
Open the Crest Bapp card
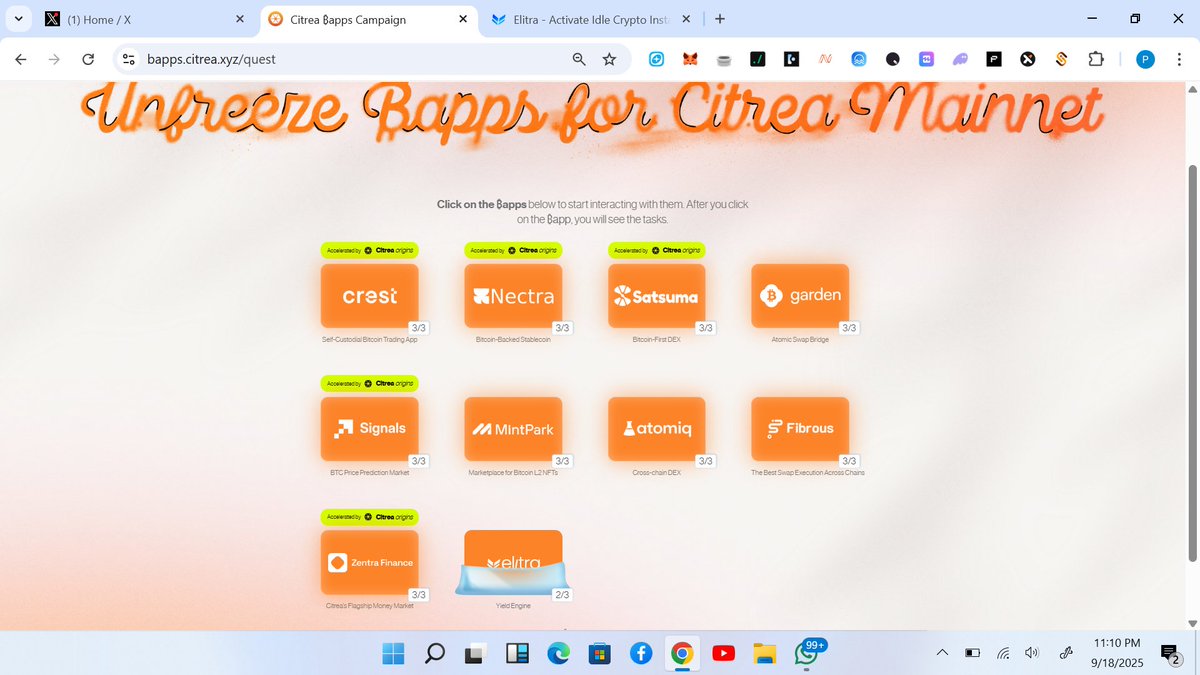tap(369, 296)
